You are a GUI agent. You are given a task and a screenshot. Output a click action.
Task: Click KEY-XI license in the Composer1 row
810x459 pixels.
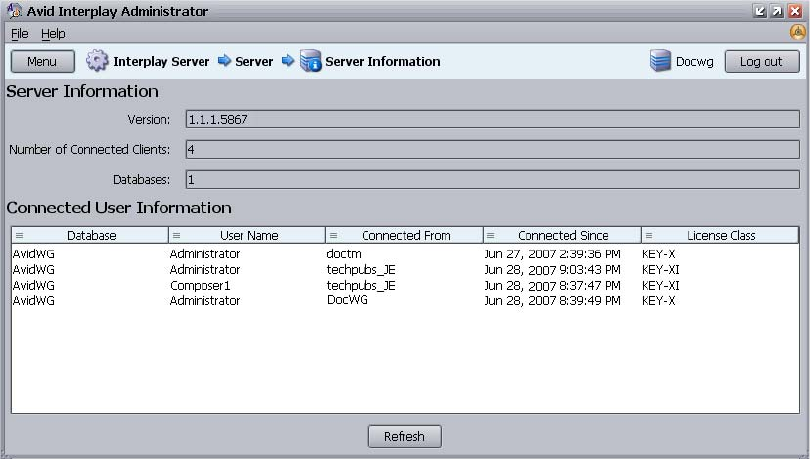661,286
